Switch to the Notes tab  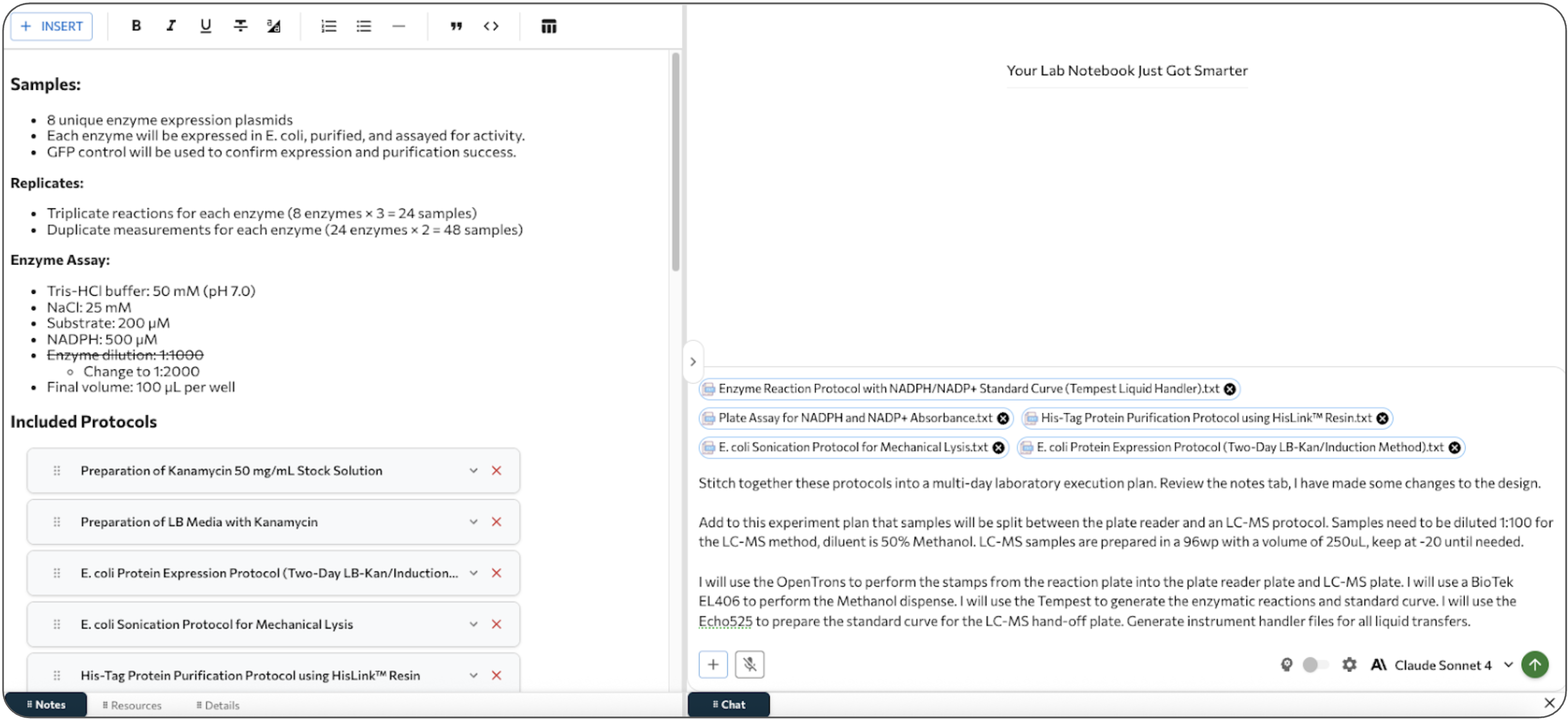pos(46,704)
